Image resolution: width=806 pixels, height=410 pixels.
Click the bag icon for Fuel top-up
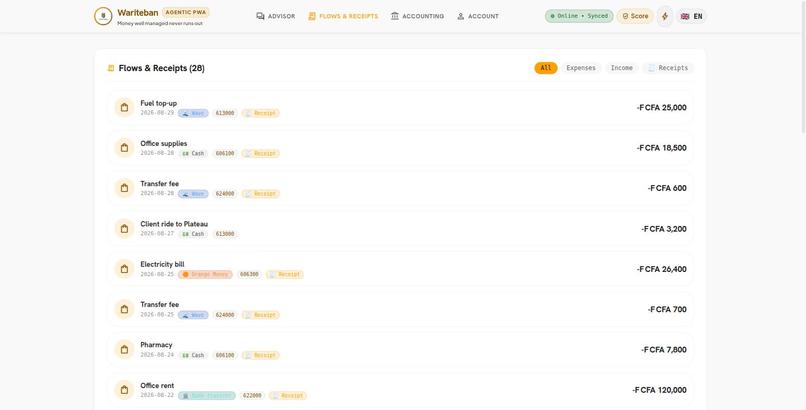[x=124, y=108]
